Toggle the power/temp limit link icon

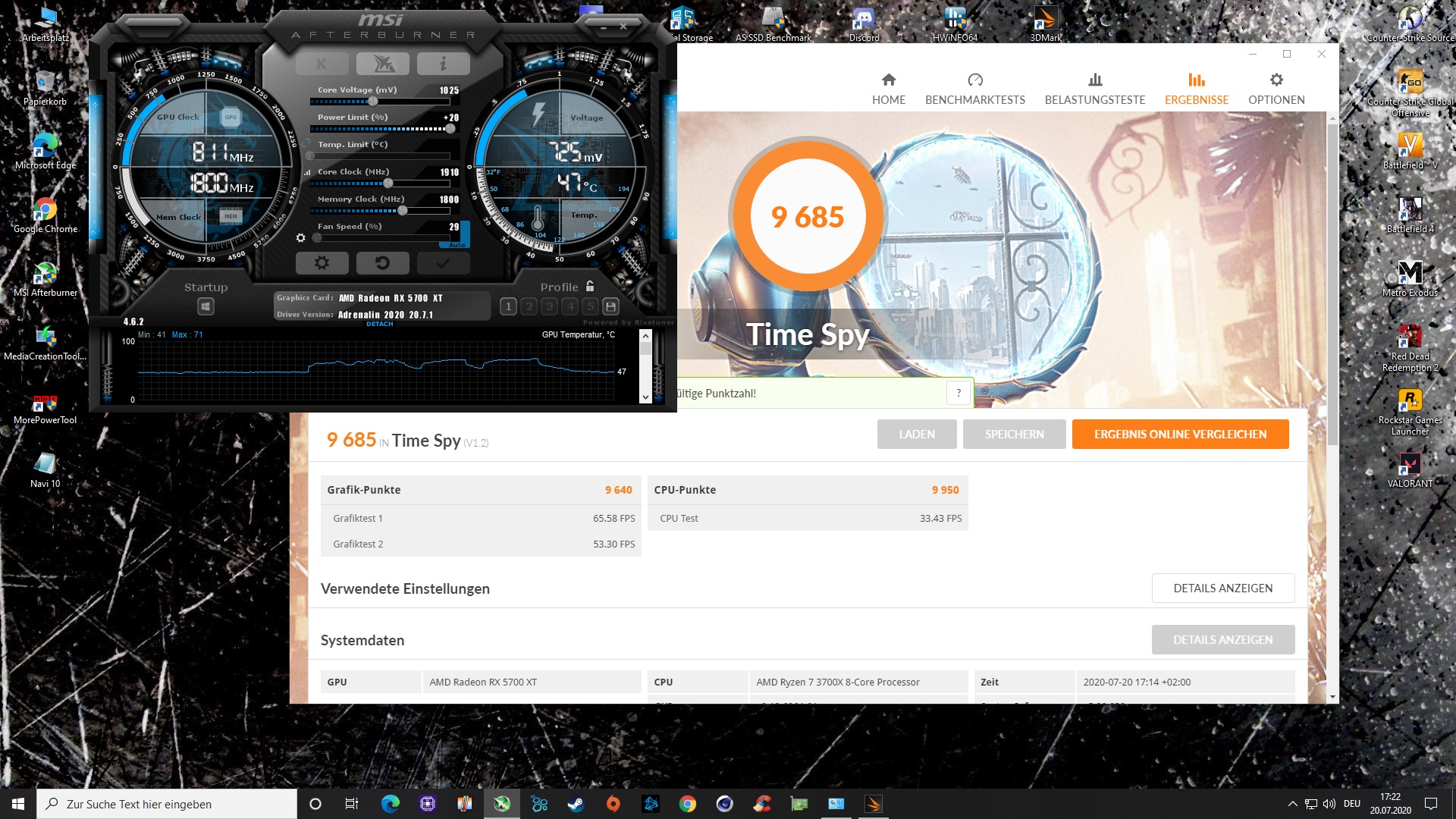[x=306, y=143]
